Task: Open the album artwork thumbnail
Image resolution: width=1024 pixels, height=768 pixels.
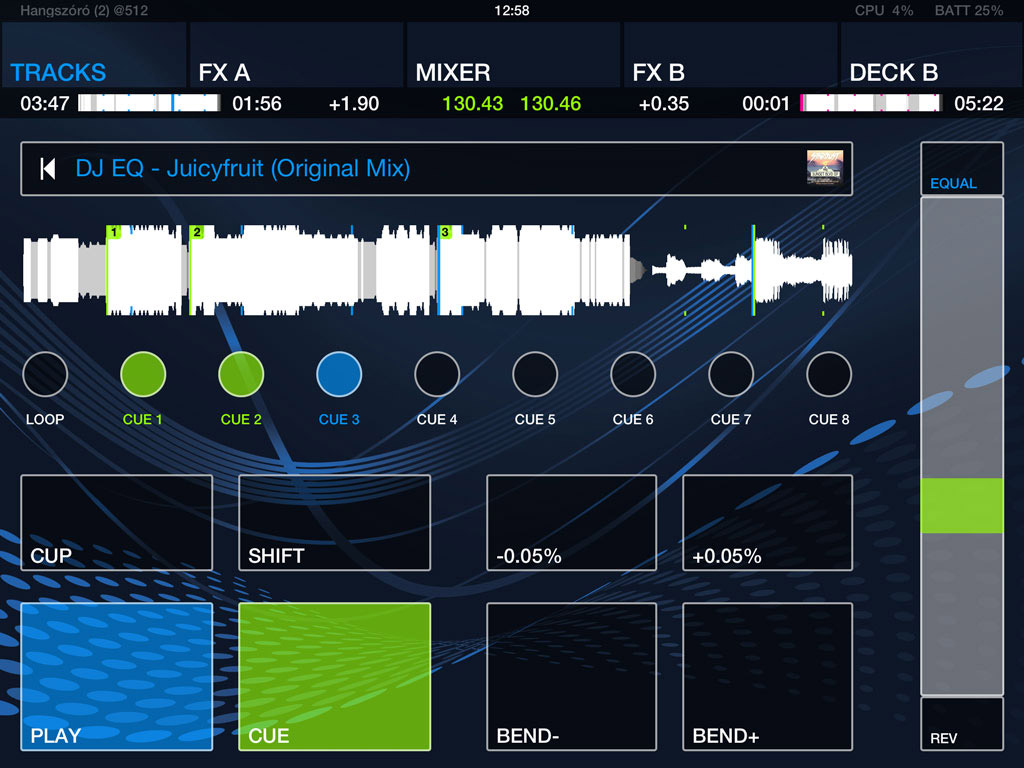Action: 825,168
